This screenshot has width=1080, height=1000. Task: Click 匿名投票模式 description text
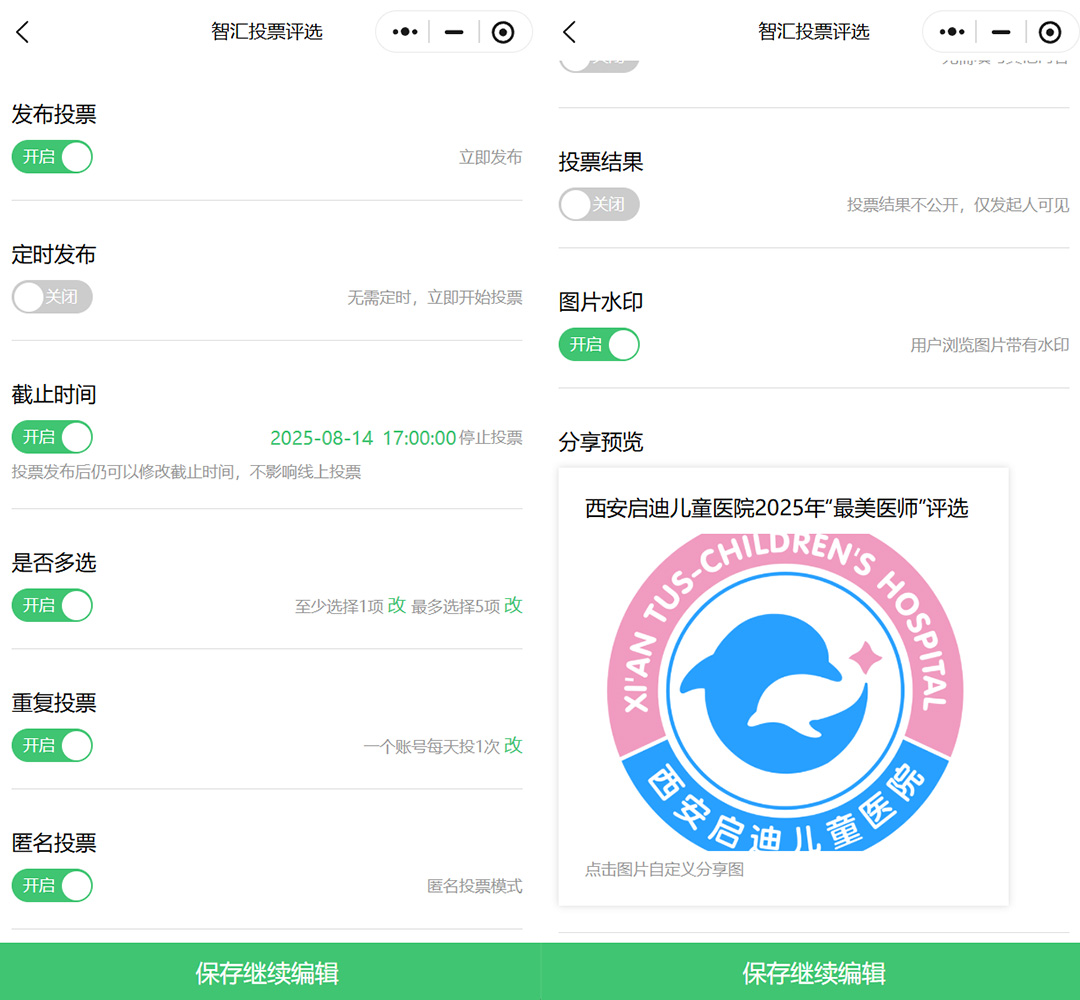point(475,886)
